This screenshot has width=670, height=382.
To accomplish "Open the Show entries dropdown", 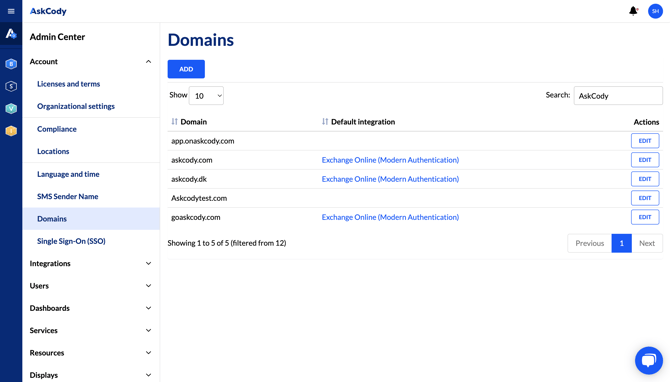I will pos(206,96).
